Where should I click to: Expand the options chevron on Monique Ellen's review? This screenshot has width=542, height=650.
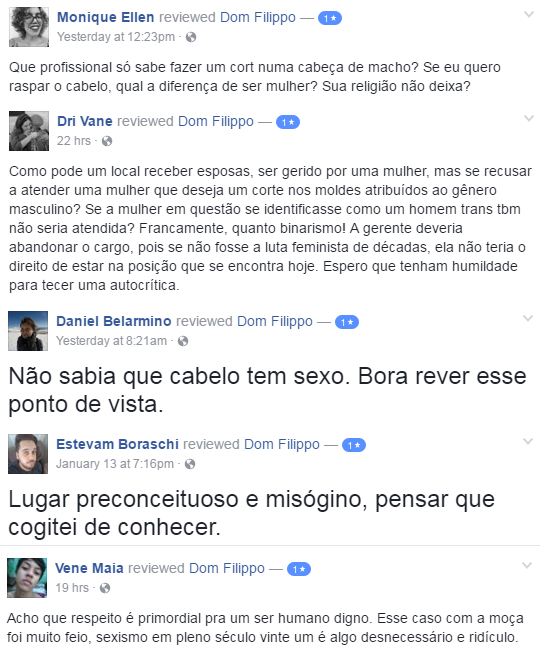click(x=529, y=15)
